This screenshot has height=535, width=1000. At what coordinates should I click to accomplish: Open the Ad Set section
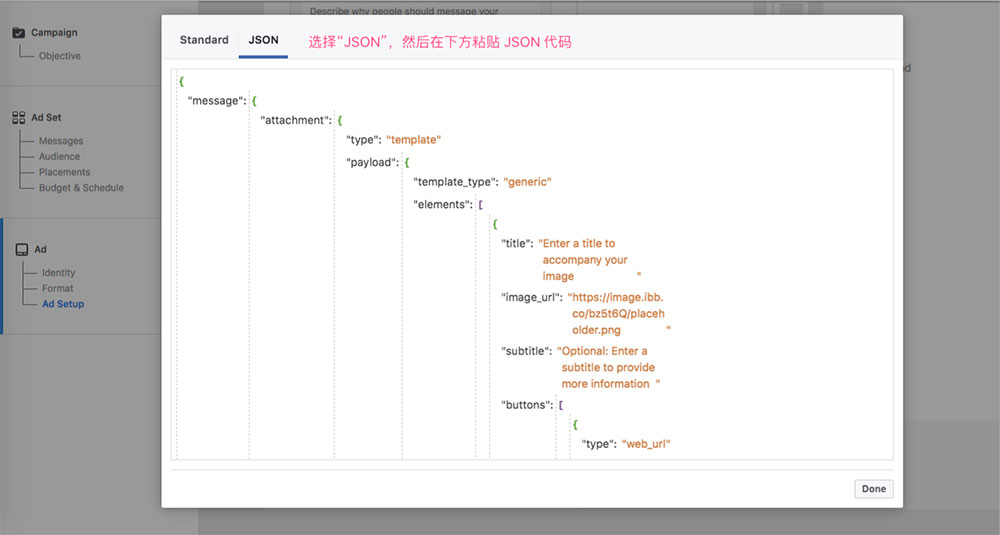point(47,117)
